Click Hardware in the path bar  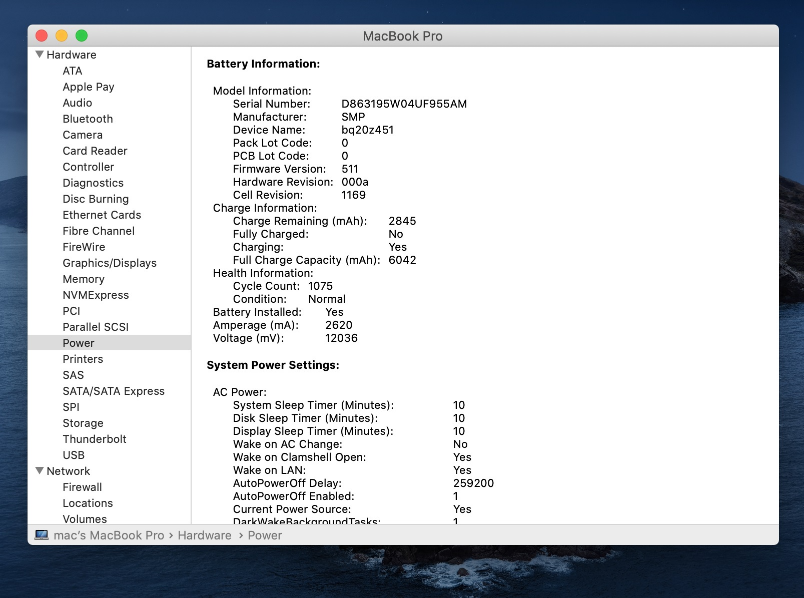pyautogui.click(x=205, y=535)
